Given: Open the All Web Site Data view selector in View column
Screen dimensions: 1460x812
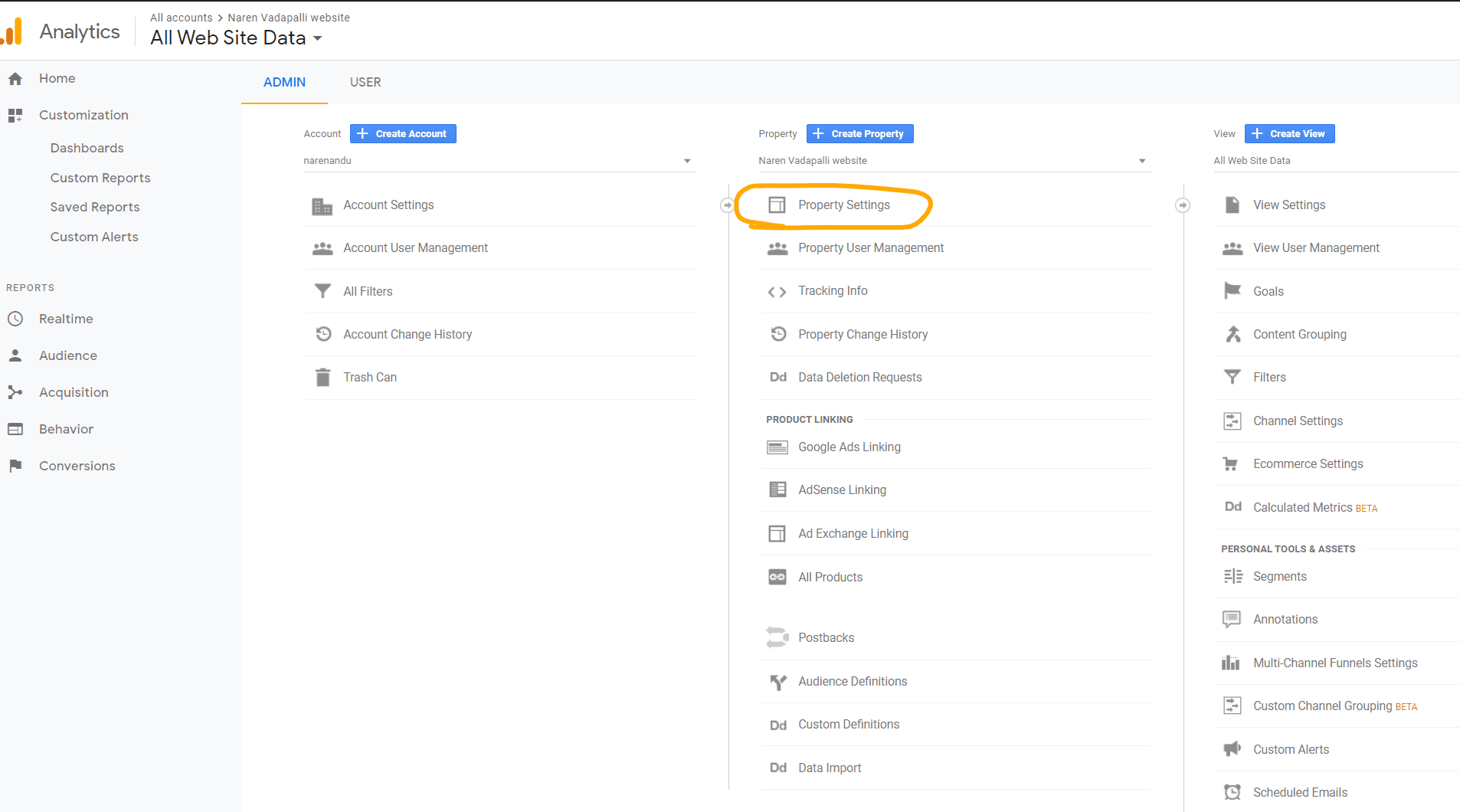Looking at the screenshot, I should pos(1336,161).
